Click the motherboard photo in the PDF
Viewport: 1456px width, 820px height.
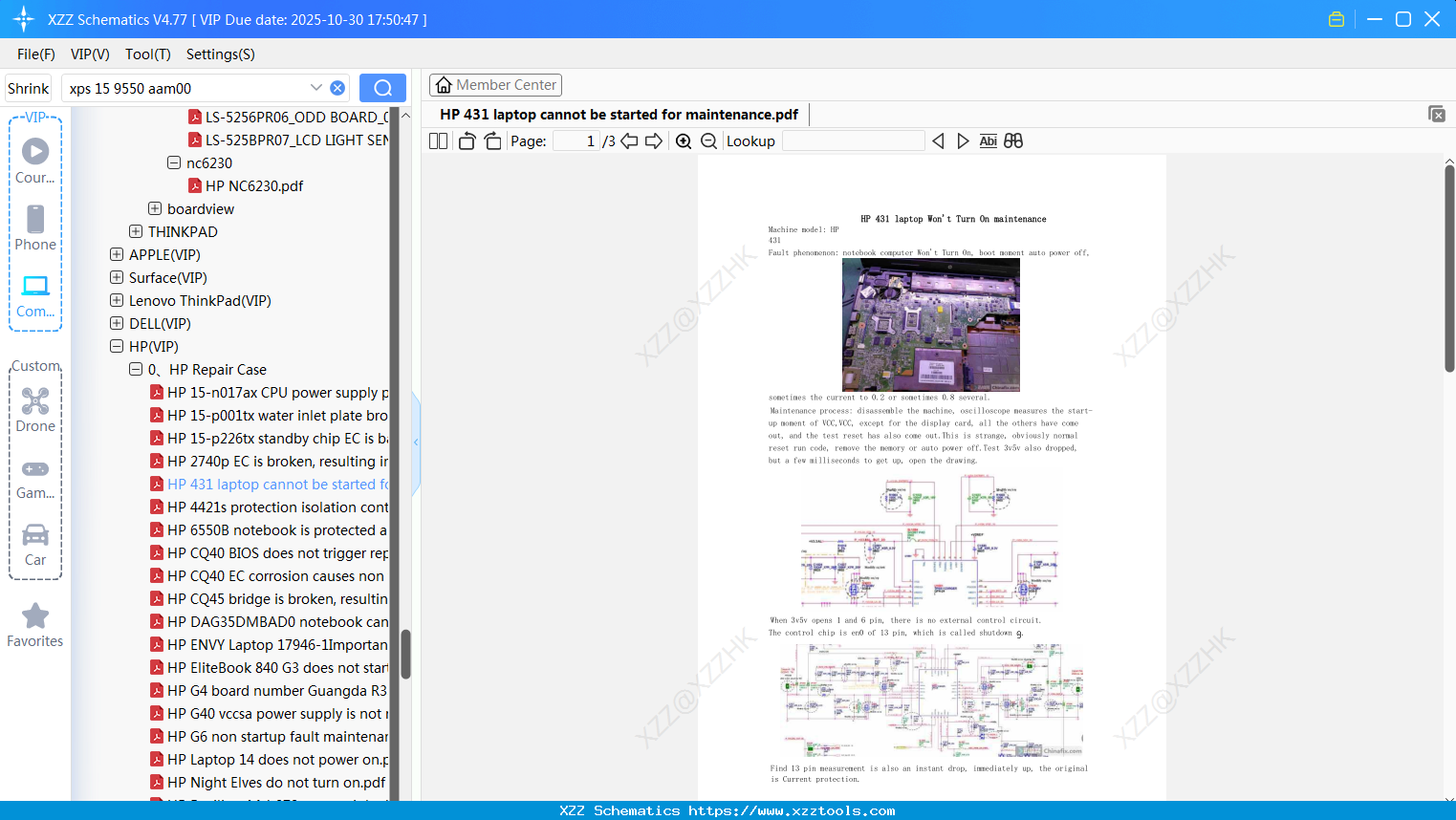click(931, 325)
